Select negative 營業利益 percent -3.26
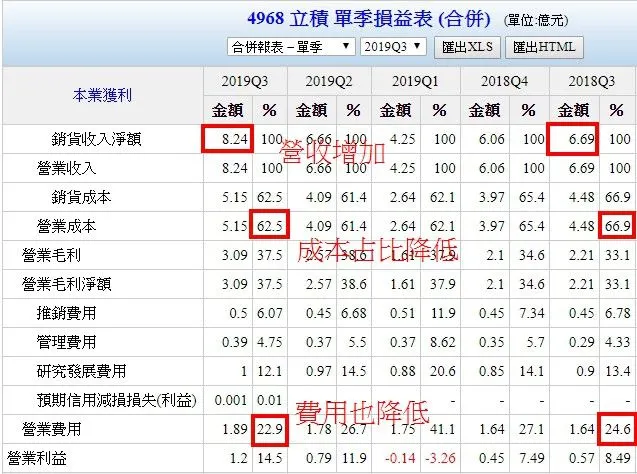This screenshot has height=474, width=637. click(x=440, y=459)
